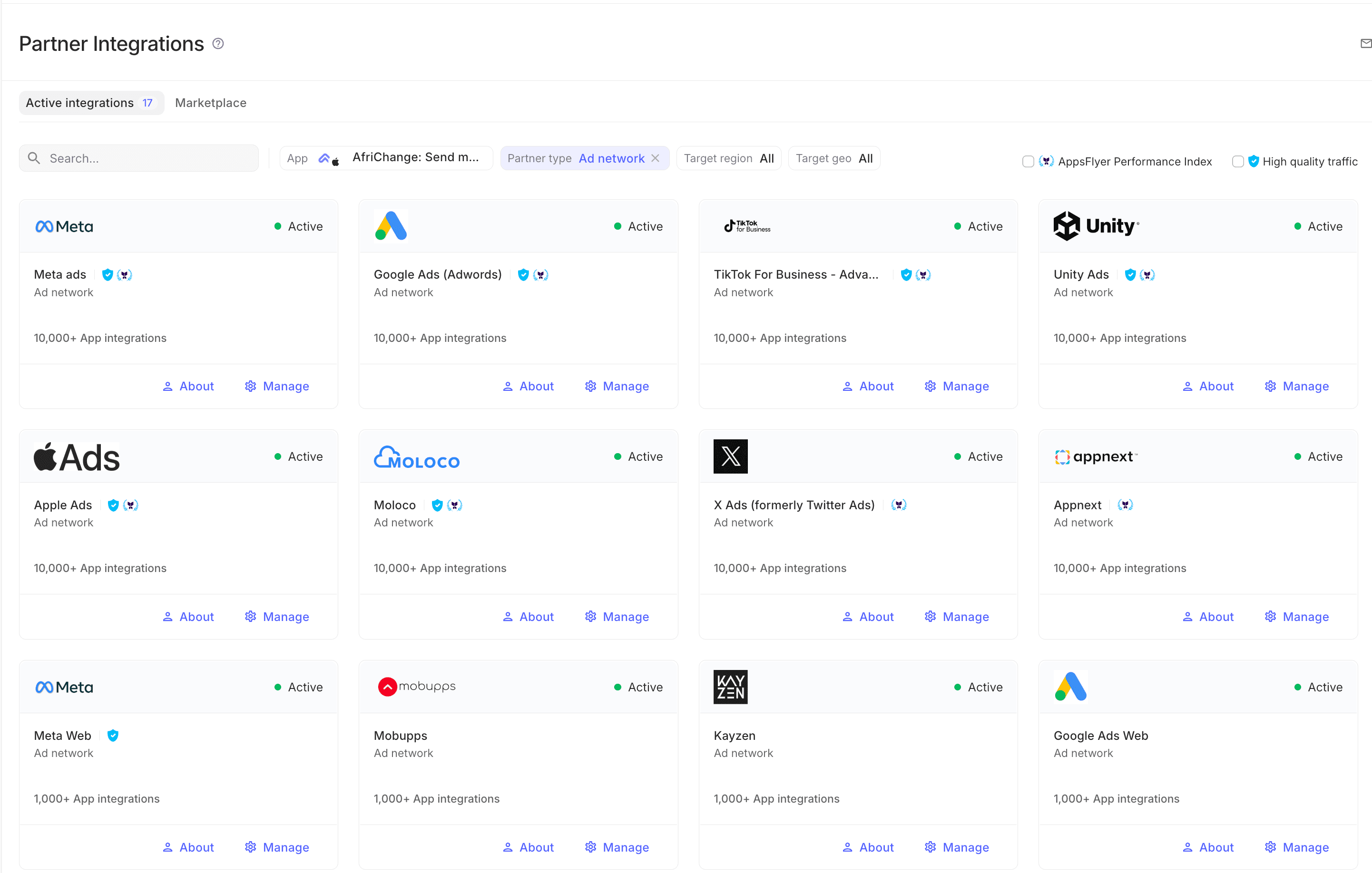1372x873 pixels.
Task: Open the Target region filter
Action: (729, 158)
